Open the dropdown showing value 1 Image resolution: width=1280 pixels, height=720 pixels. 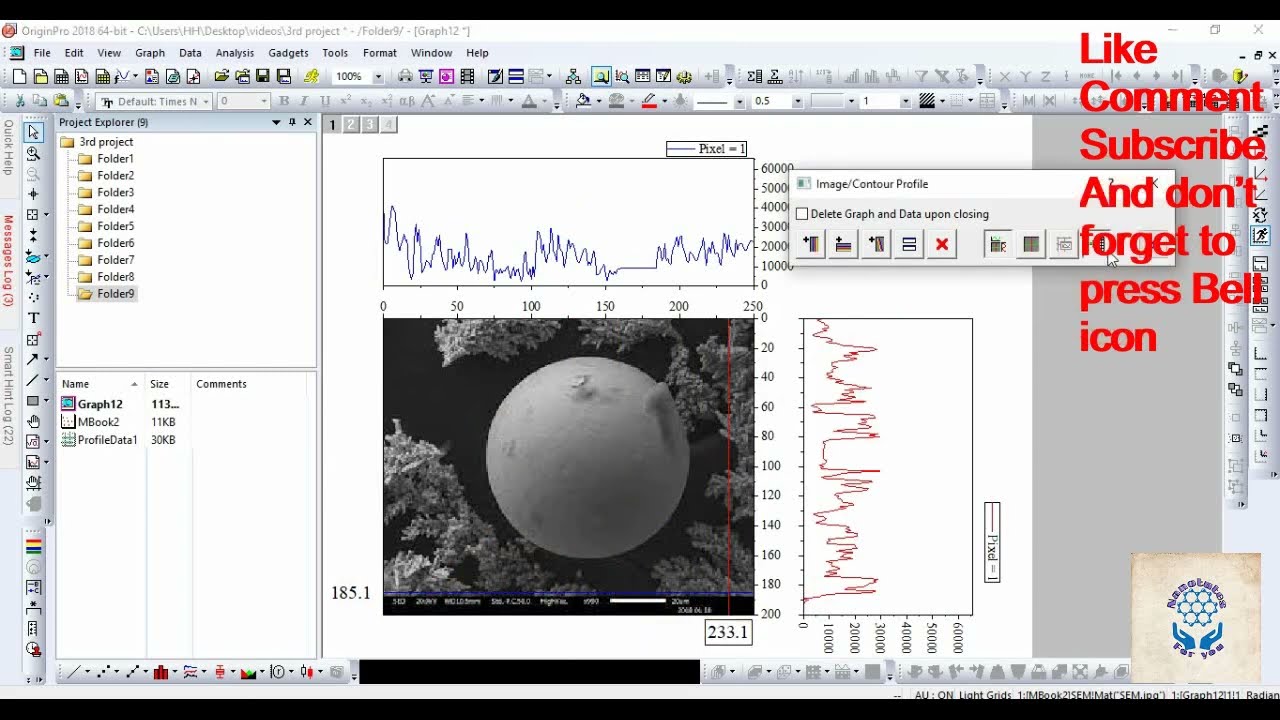pos(905,101)
